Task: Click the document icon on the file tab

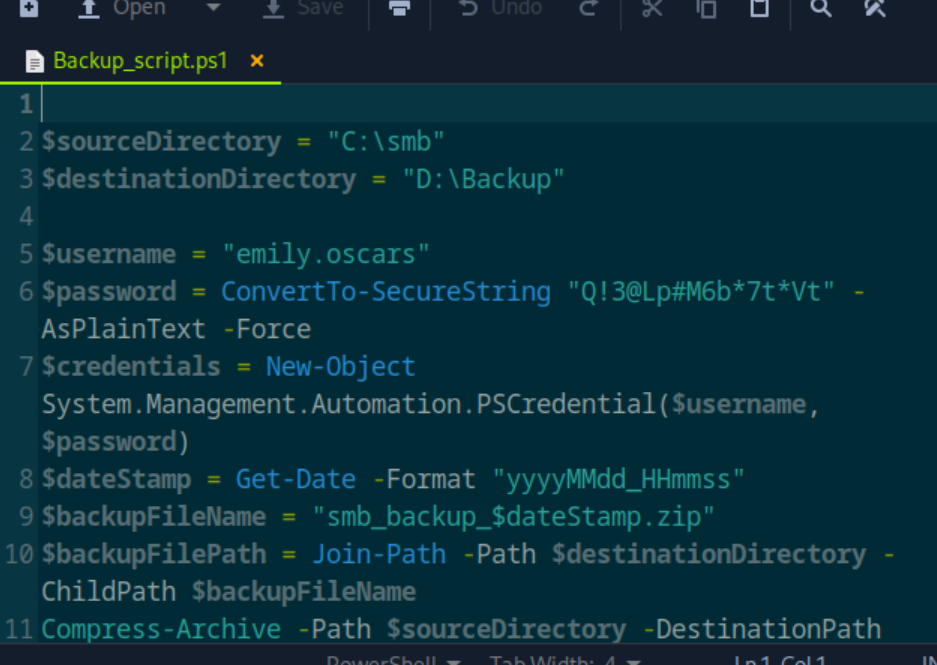Action: click(x=35, y=62)
